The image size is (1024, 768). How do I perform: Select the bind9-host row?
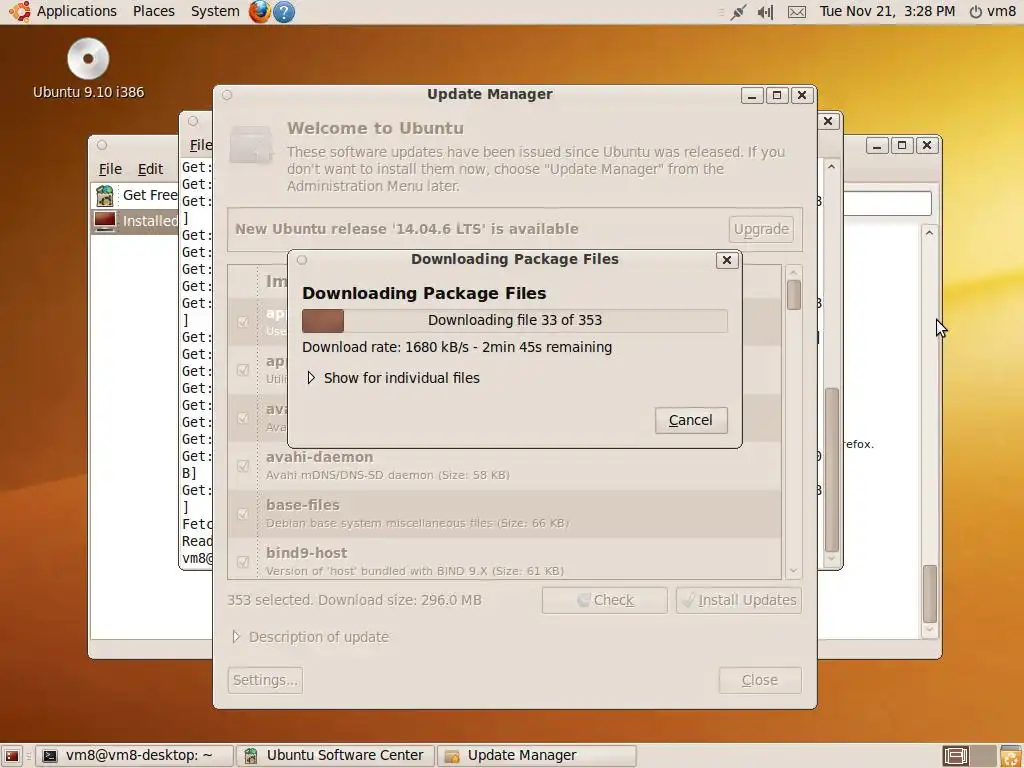click(504, 560)
